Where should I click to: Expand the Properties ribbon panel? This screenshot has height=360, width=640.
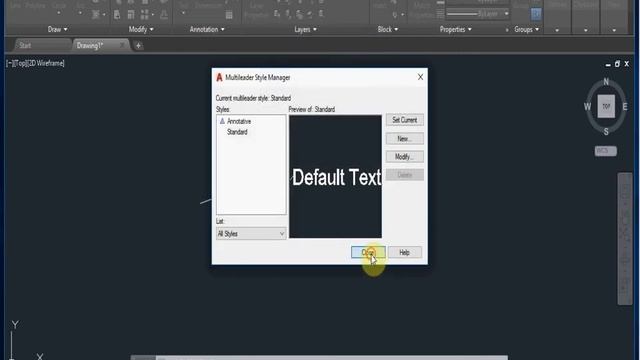click(x=456, y=29)
